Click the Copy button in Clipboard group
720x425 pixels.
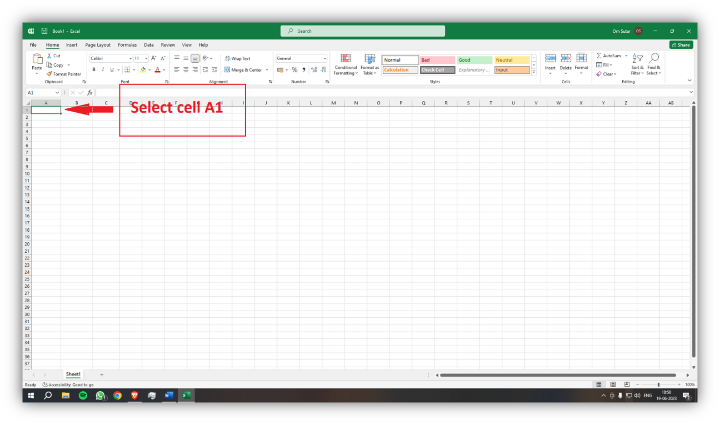[55, 65]
